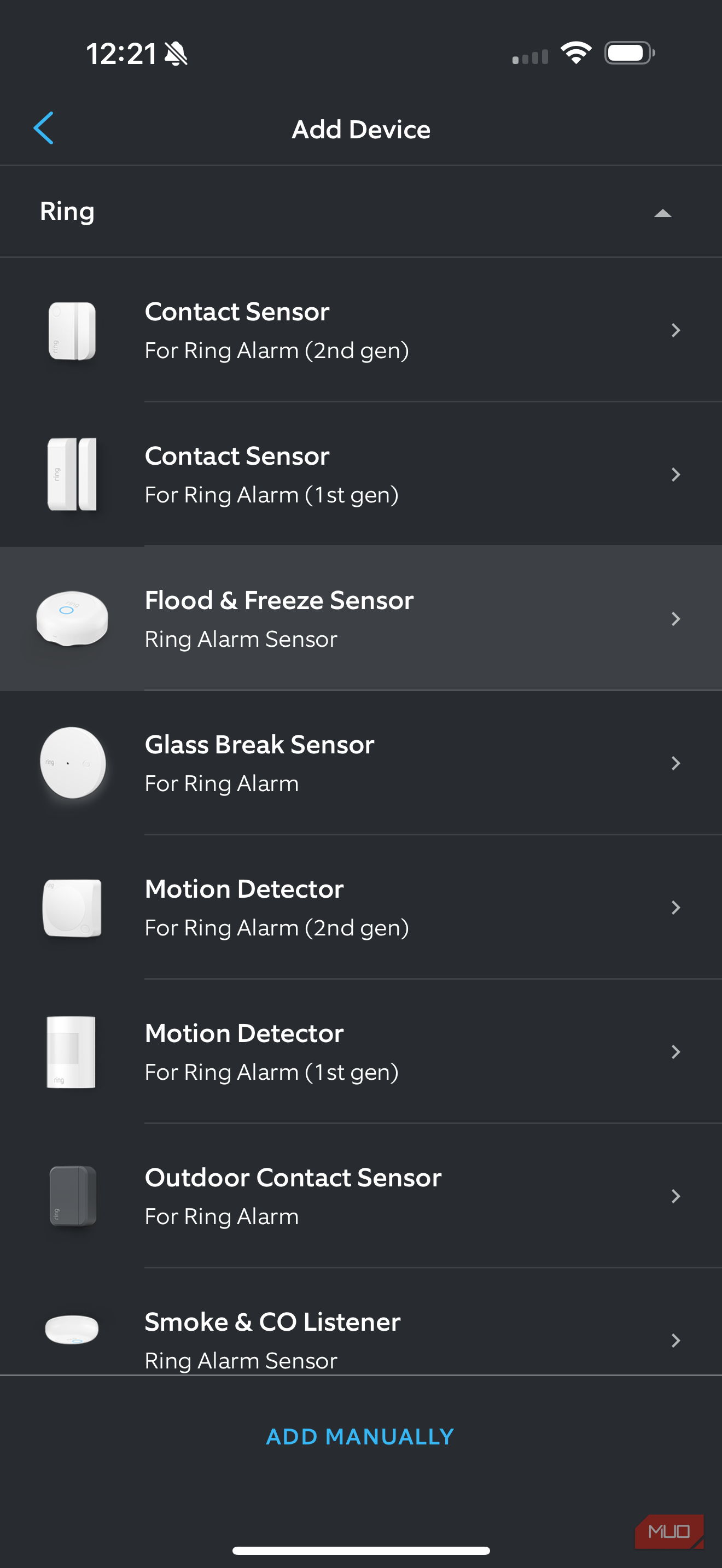Viewport: 722px width, 1568px height.
Task: Tap the Smoke & CO Listener device image
Action: (72, 1330)
